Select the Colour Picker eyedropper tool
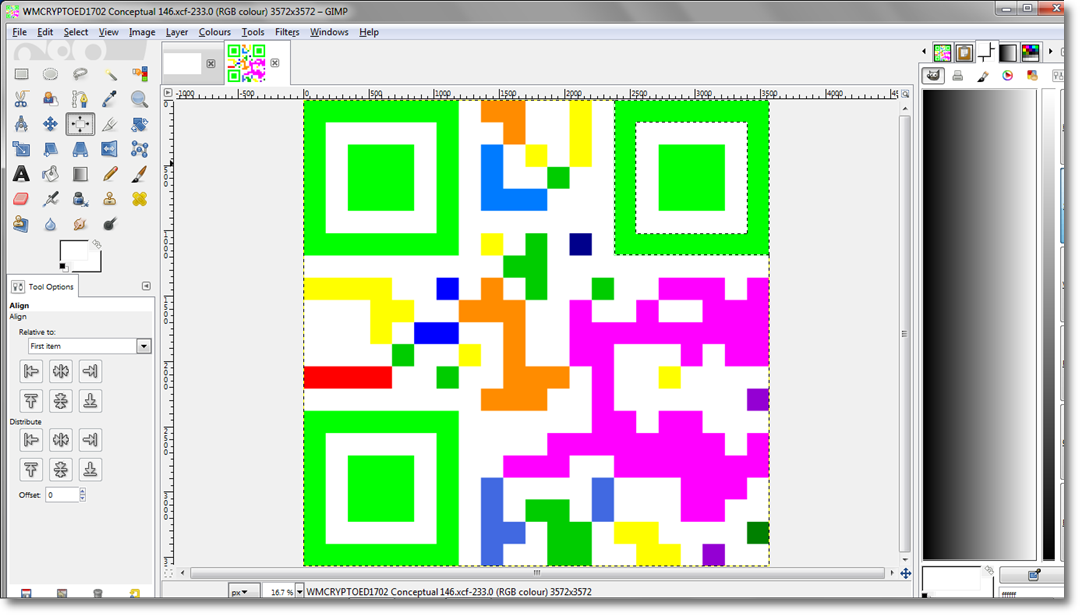1080x615 pixels. pos(110,99)
